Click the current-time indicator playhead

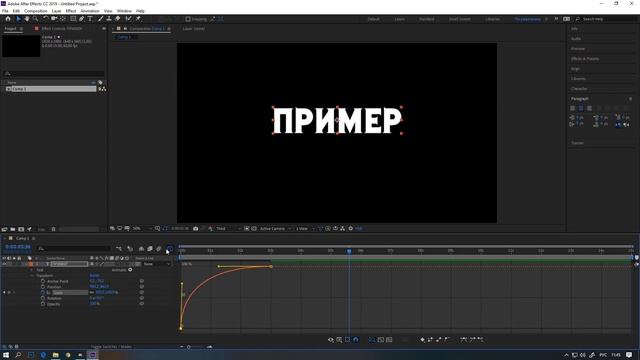(x=349, y=251)
